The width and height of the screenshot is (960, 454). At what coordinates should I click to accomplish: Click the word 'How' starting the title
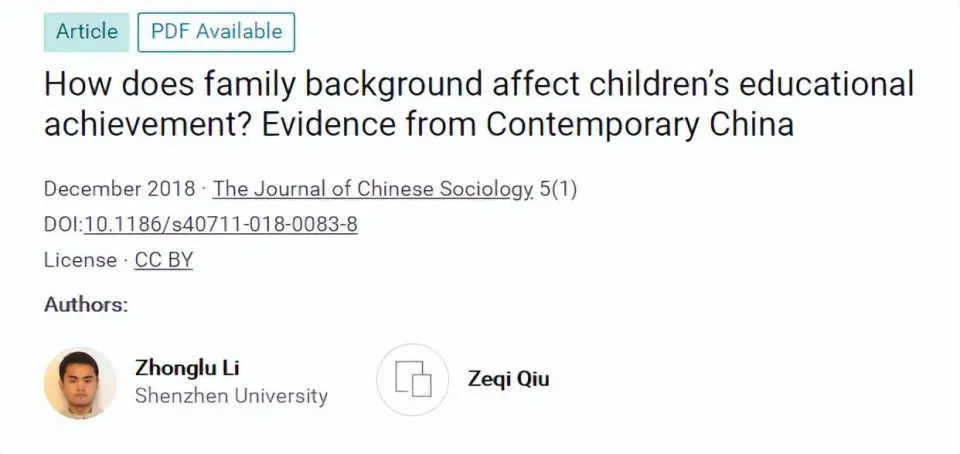click(x=78, y=84)
